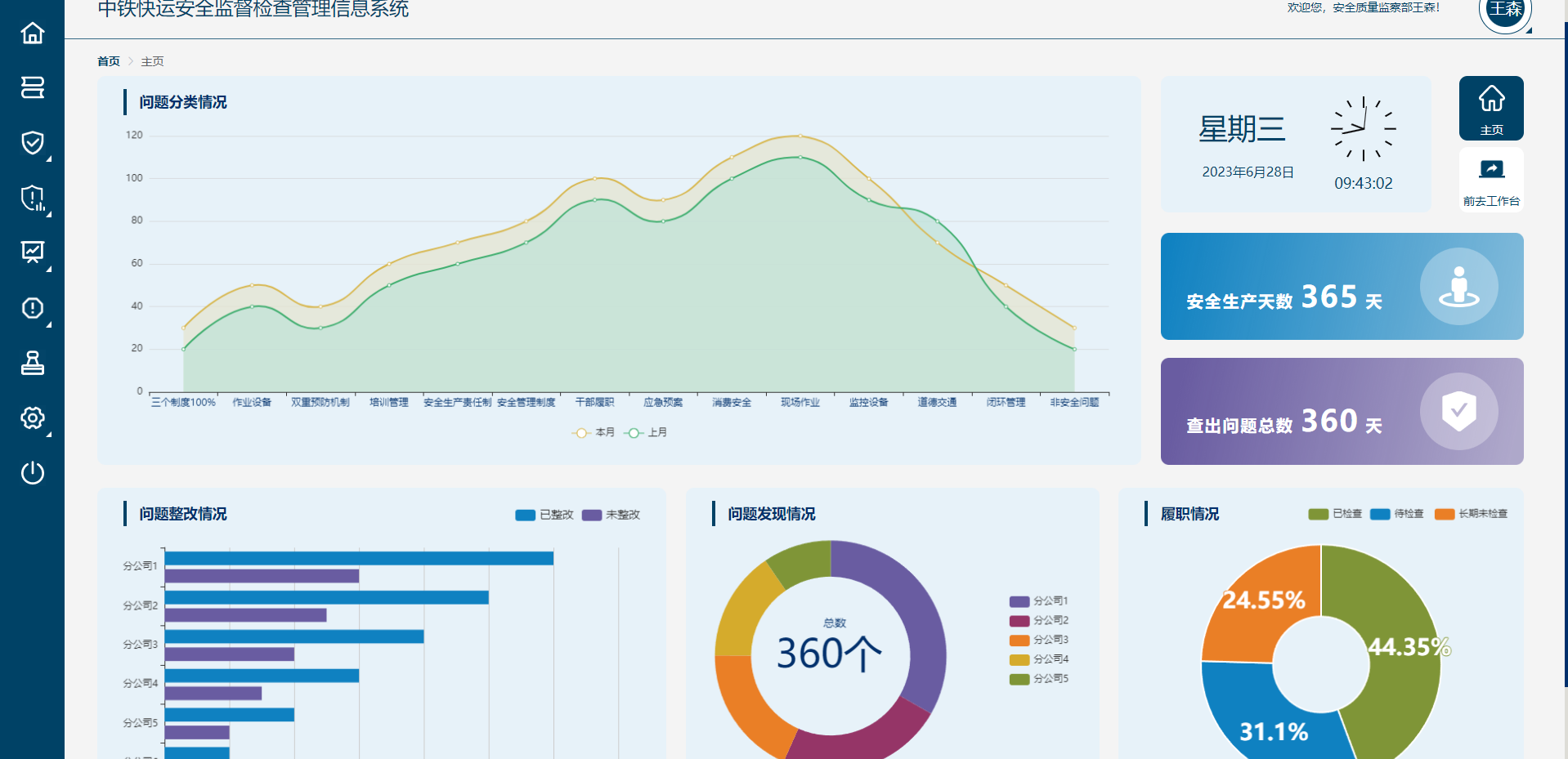Toggle 分公司1 in donut legend
This screenshot has height=759, width=1568.
[x=1039, y=601]
